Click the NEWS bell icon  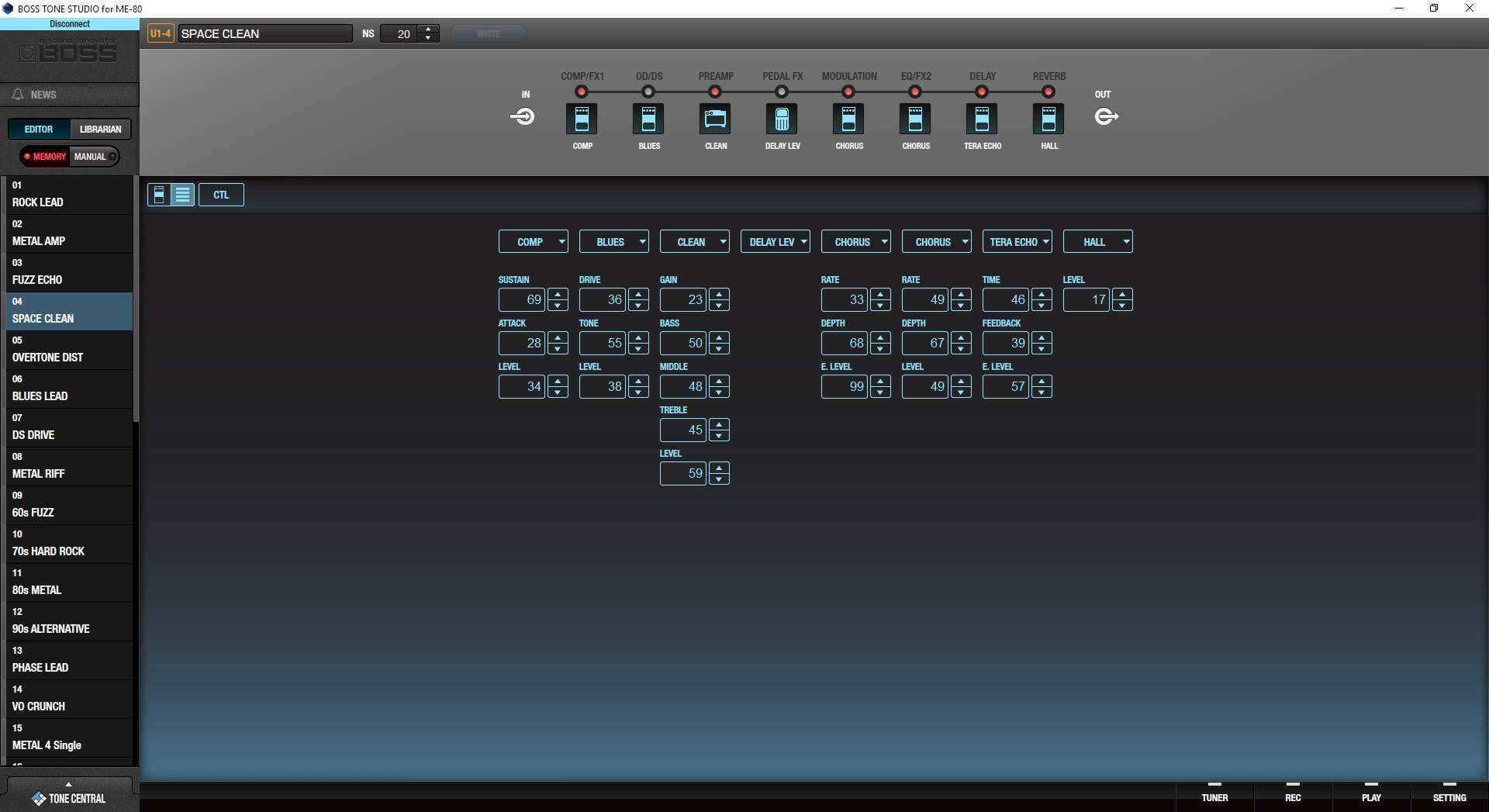click(x=18, y=95)
